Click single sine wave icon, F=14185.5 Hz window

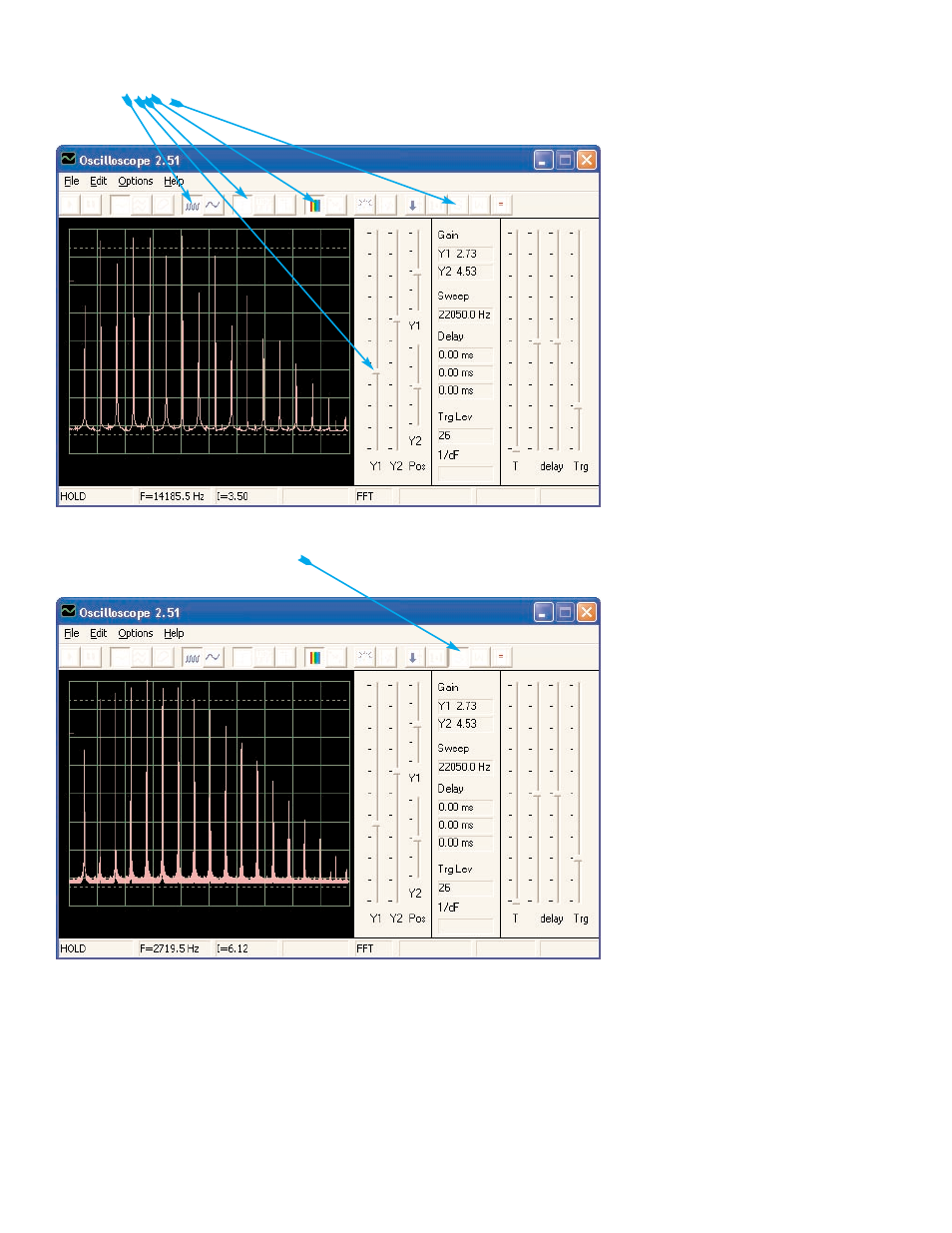(213, 205)
